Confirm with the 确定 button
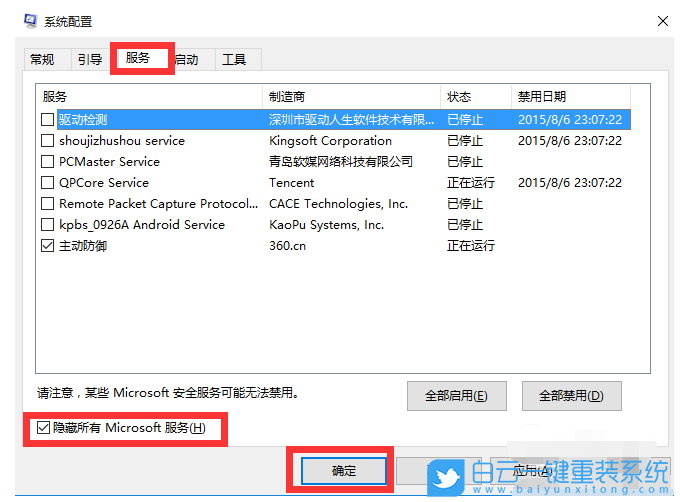The image size is (680, 502). tap(343, 471)
